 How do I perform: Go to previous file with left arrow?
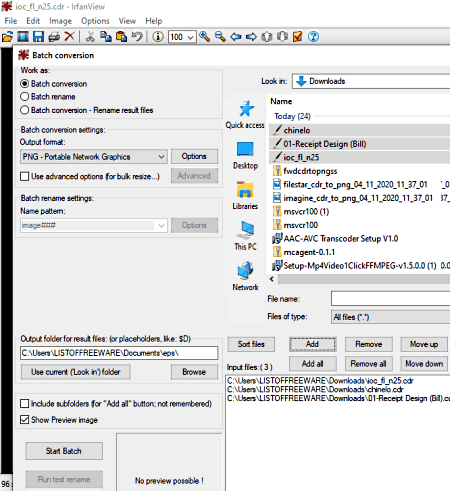coord(236,37)
